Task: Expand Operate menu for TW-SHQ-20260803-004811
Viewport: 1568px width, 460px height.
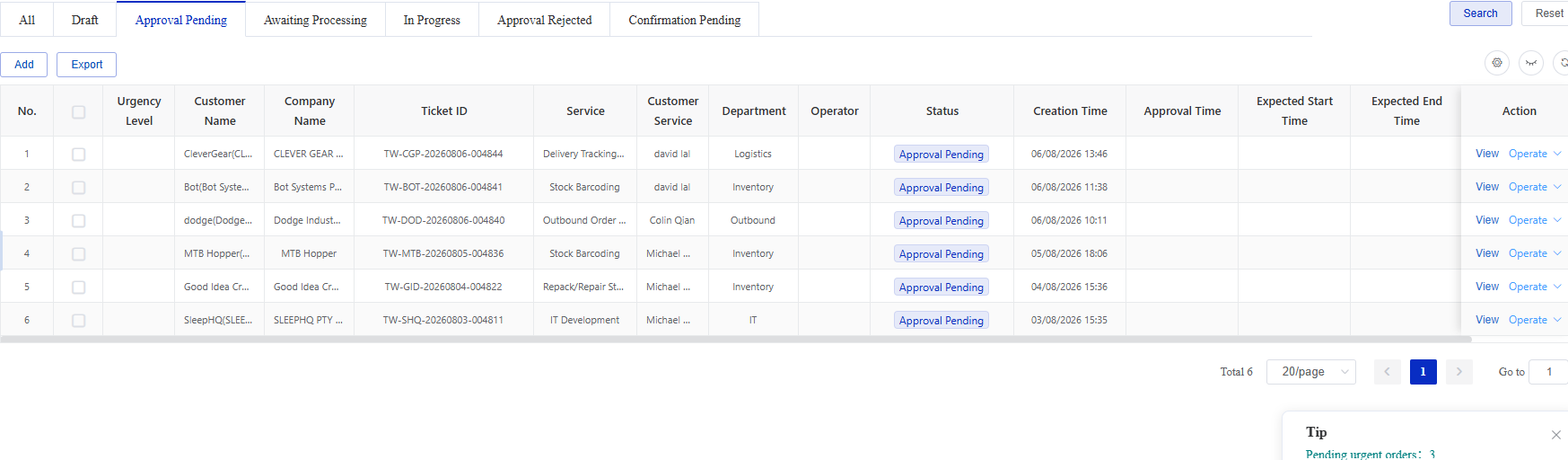Action: click(1535, 320)
